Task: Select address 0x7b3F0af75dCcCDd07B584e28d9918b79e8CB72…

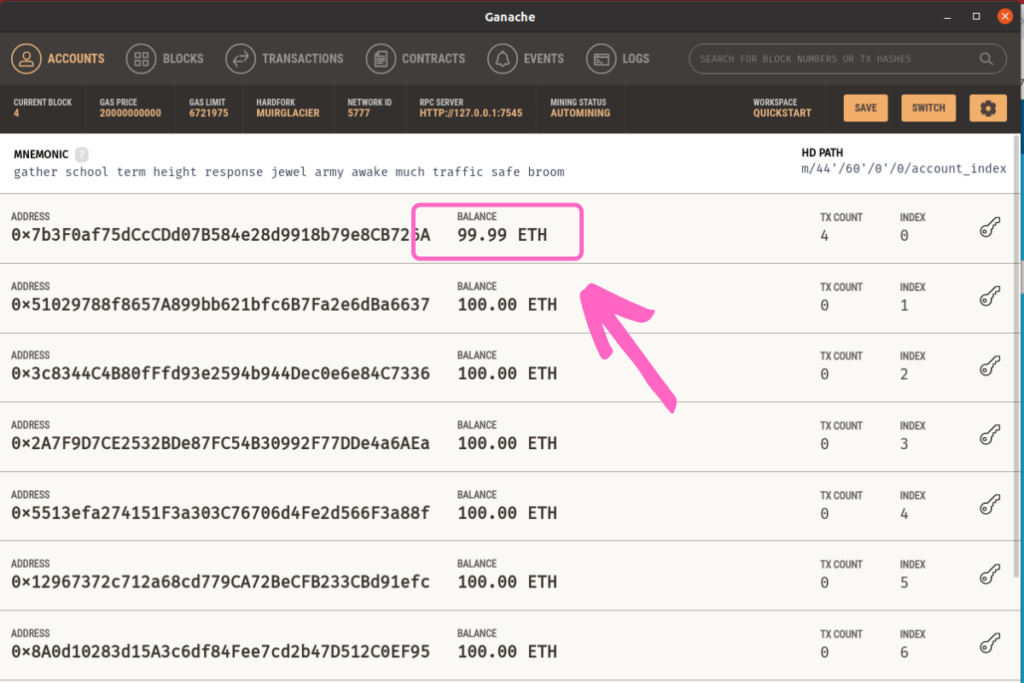Action: tap(221, 235)
